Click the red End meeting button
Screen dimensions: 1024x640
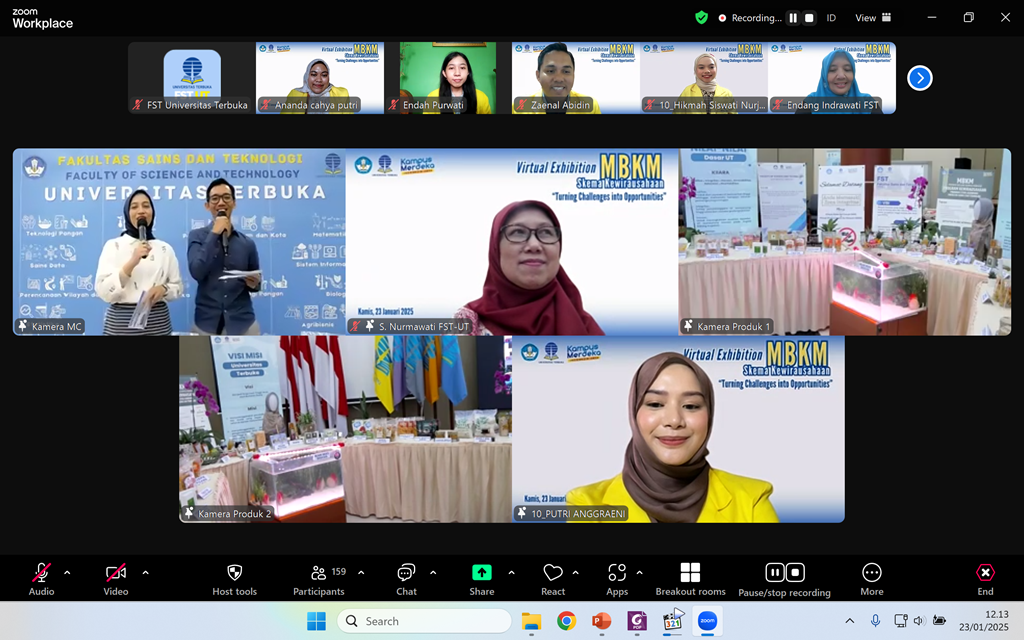(x=985, y=573)
